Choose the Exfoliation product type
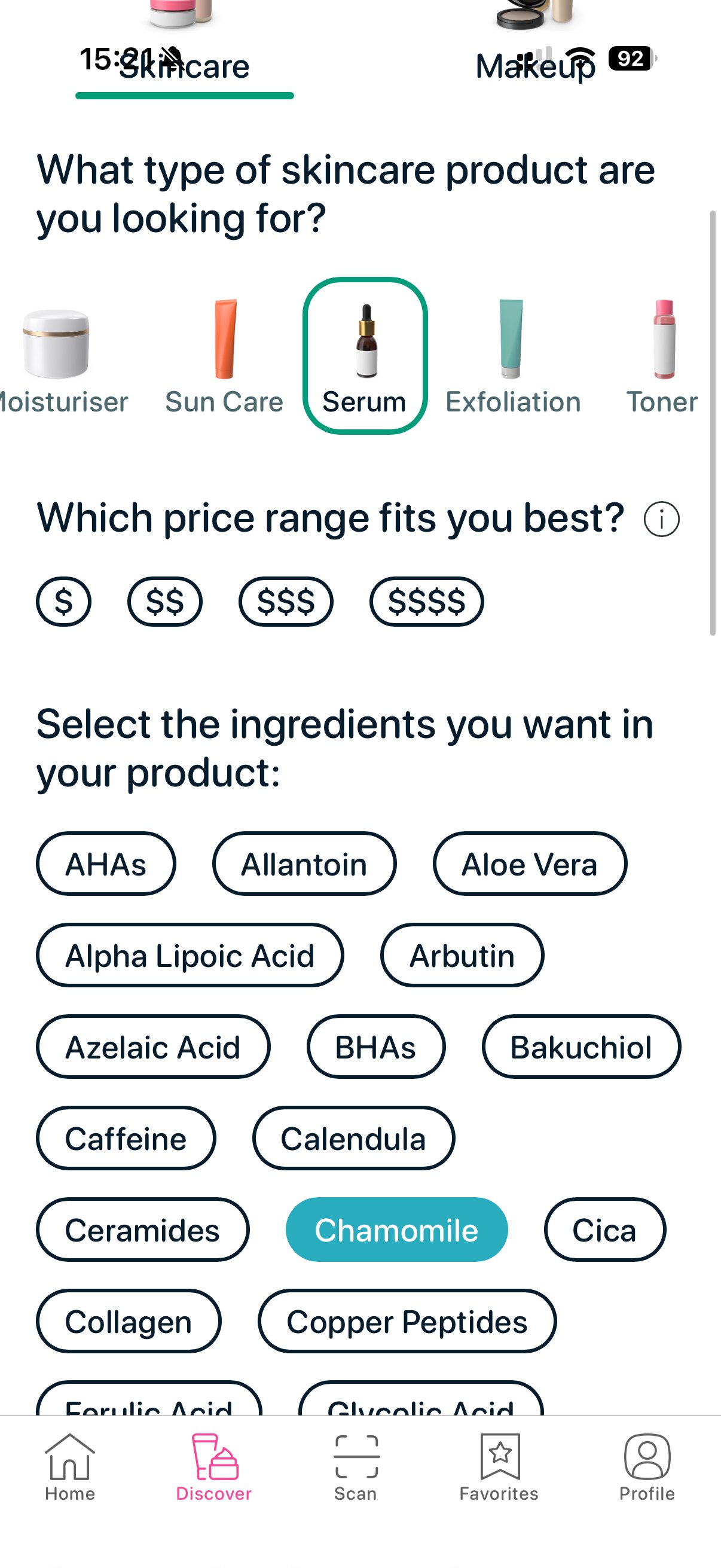This screenshot has height=1568, width=721. click(x=512, y=341)
